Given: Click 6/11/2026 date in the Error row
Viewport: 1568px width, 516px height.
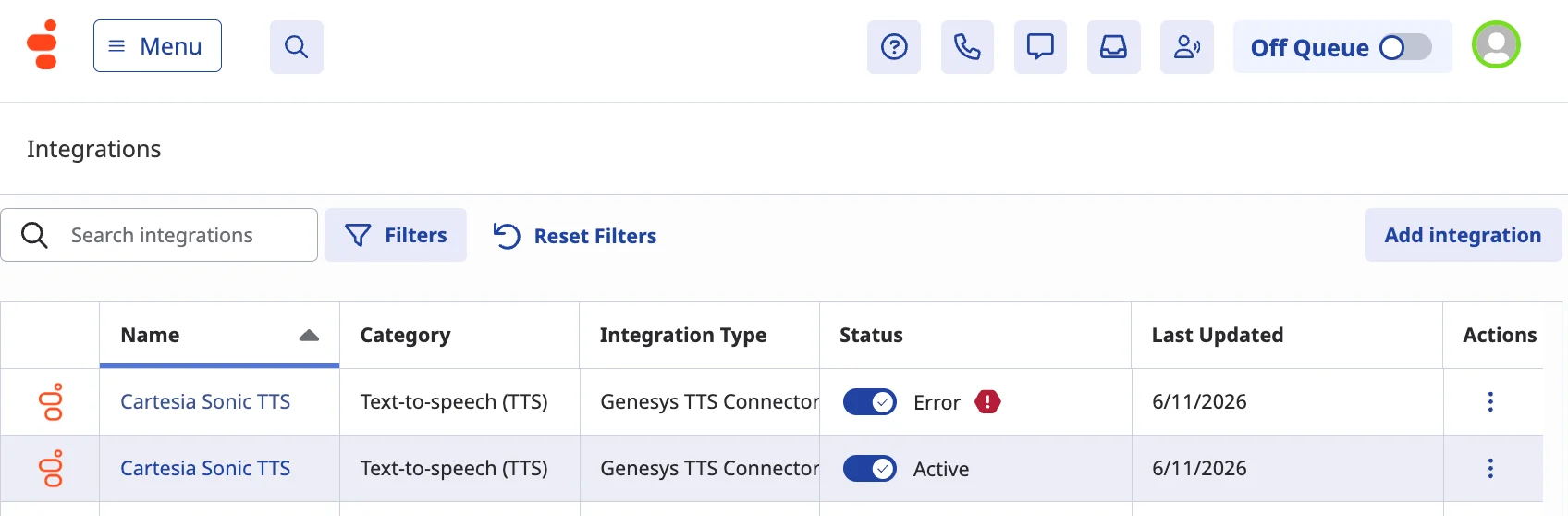Looking at the screenshot, I should pyautogui.click(x=1199, y=401).
